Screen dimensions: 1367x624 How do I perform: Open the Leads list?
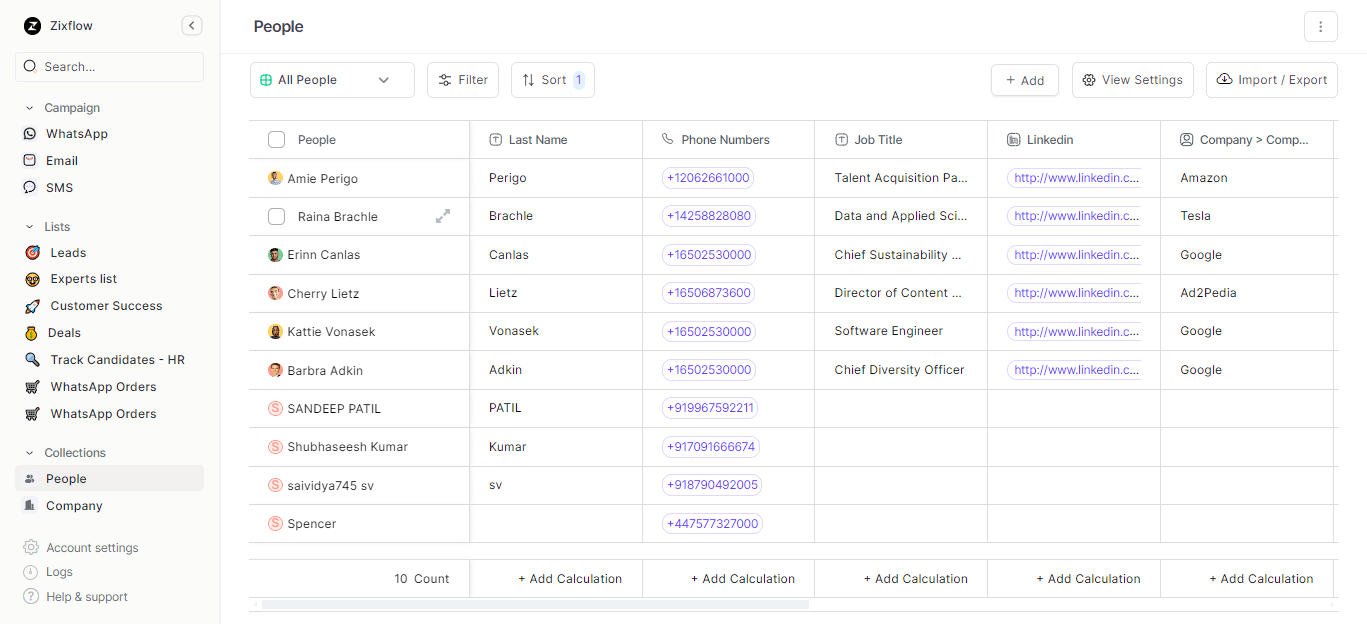[68, 253]
